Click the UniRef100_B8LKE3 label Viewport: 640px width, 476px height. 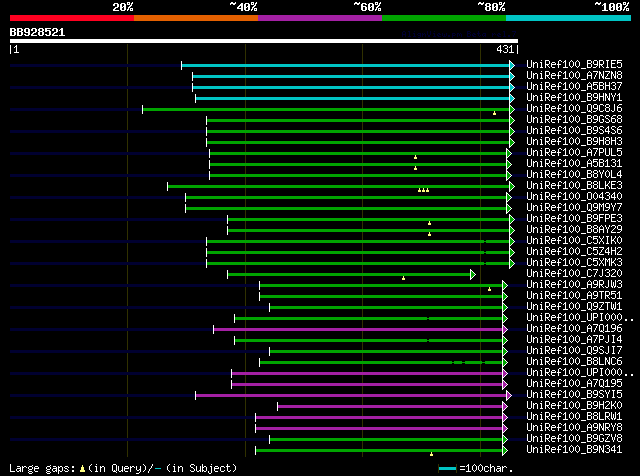574,186
